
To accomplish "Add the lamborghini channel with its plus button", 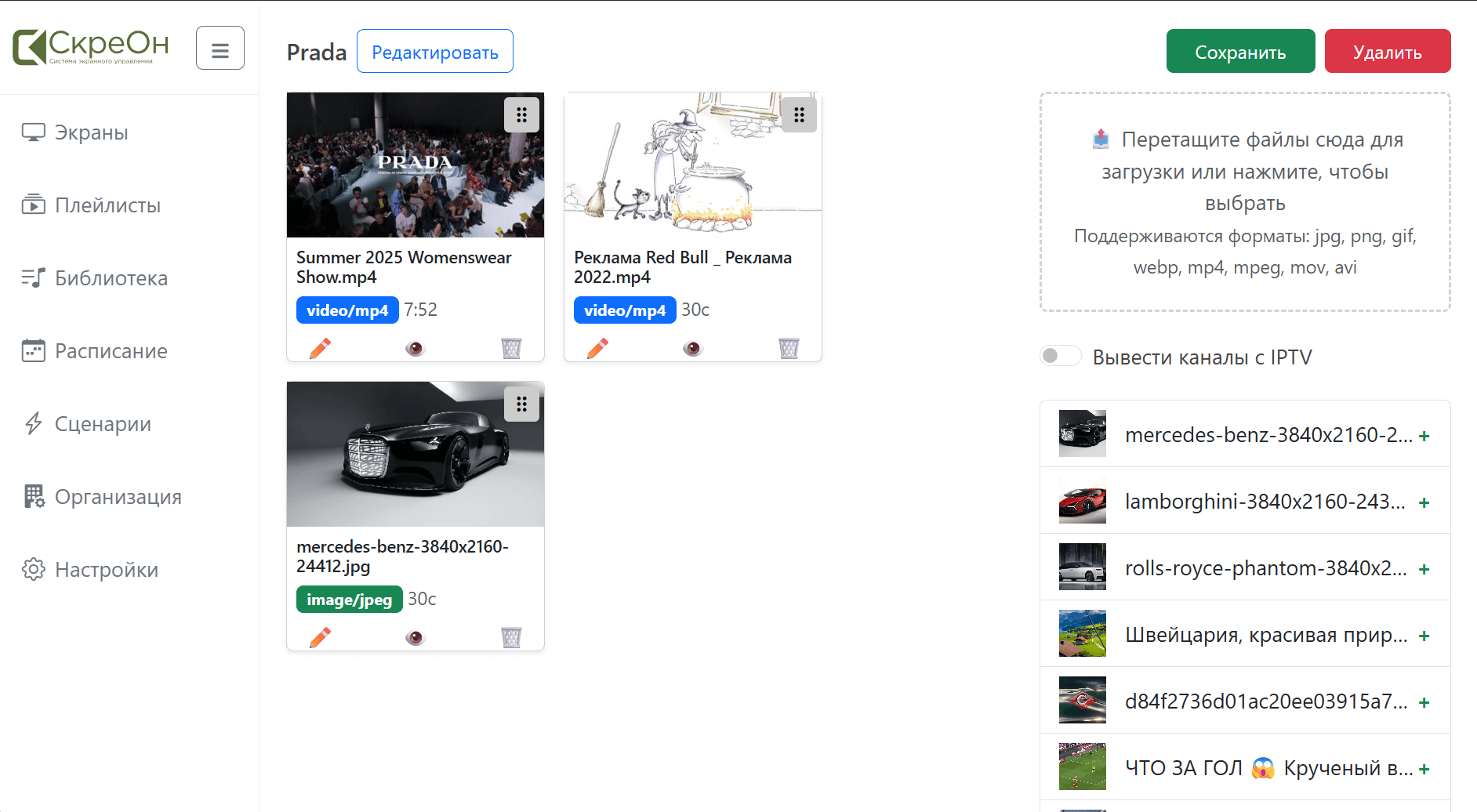I will tap(1425, 501).
